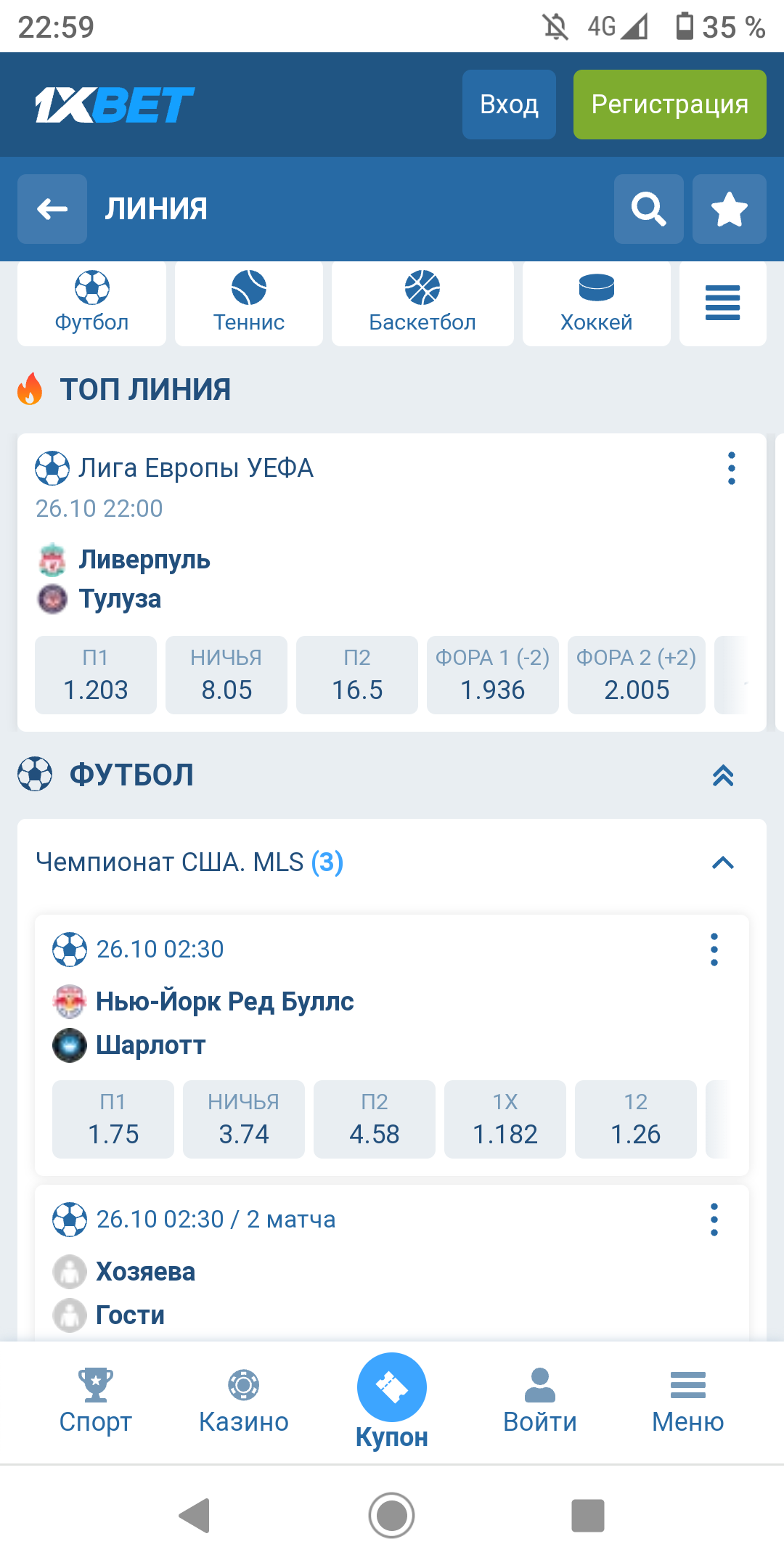Open options for Ливерпуль–Тулуза match
This screenshot has width=784, height=1568.
[x=731, y=469]
